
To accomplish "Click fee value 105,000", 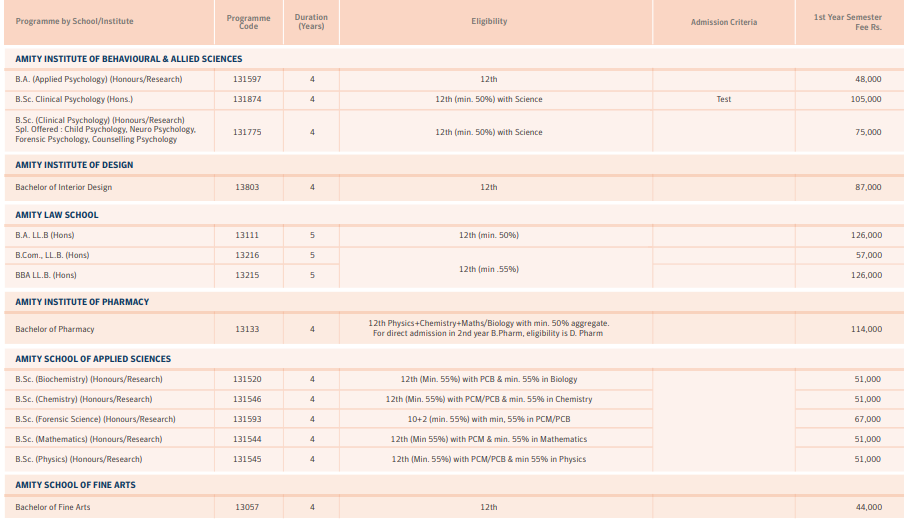I will click(x=866, y=99).
